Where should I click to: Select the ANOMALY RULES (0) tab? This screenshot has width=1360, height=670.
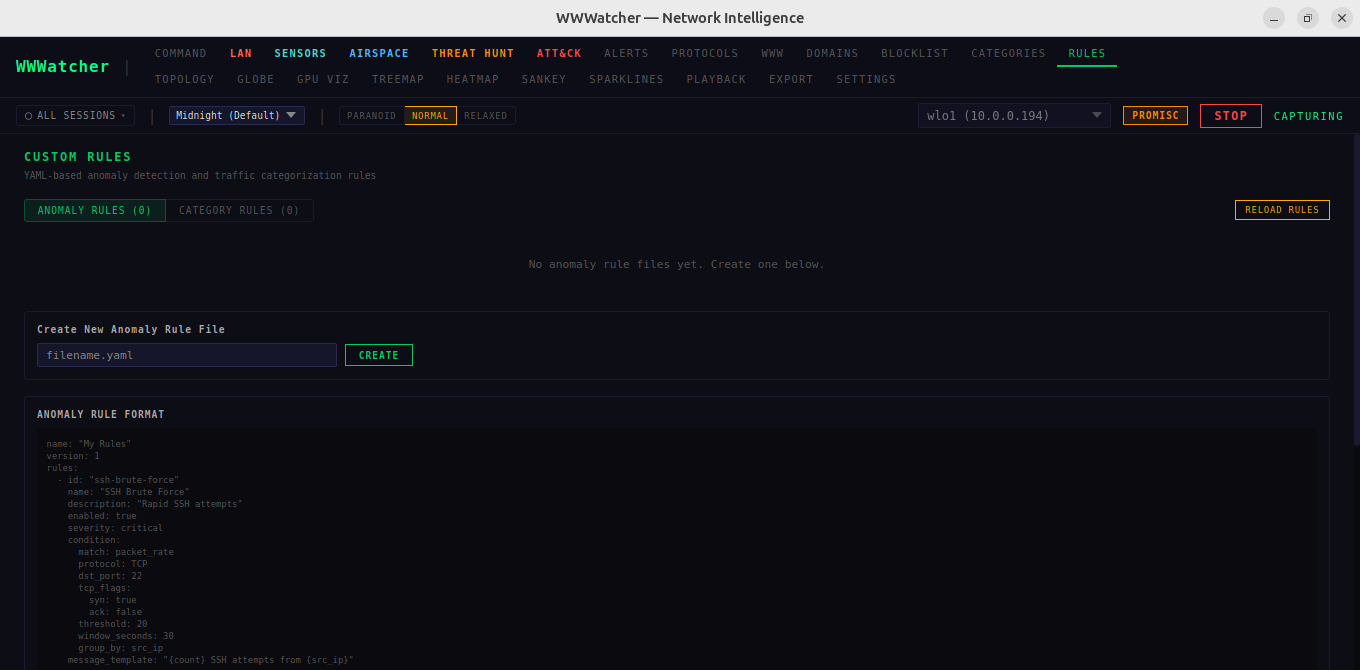[95, 210]
